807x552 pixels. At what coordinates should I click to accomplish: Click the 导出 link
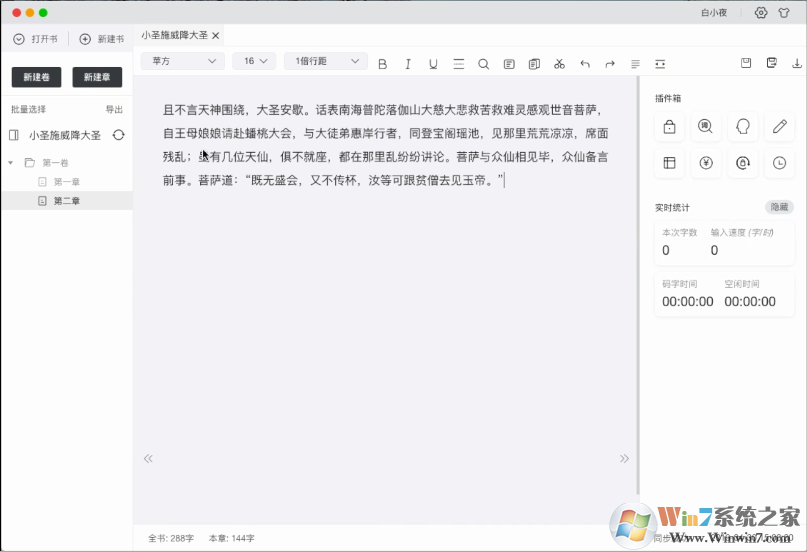pyautogui.click(x=114, y=110)
